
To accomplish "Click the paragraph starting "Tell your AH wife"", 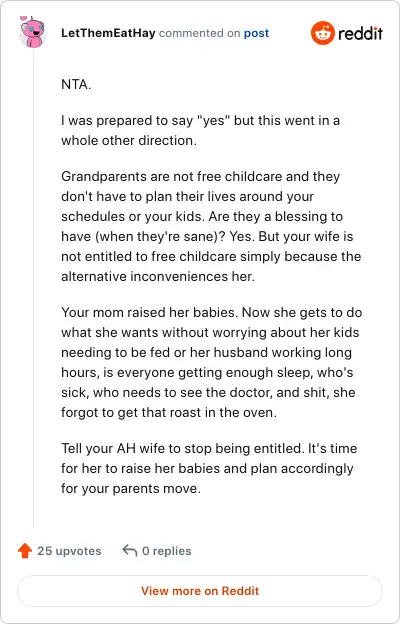I will click(x=209, y=468).
